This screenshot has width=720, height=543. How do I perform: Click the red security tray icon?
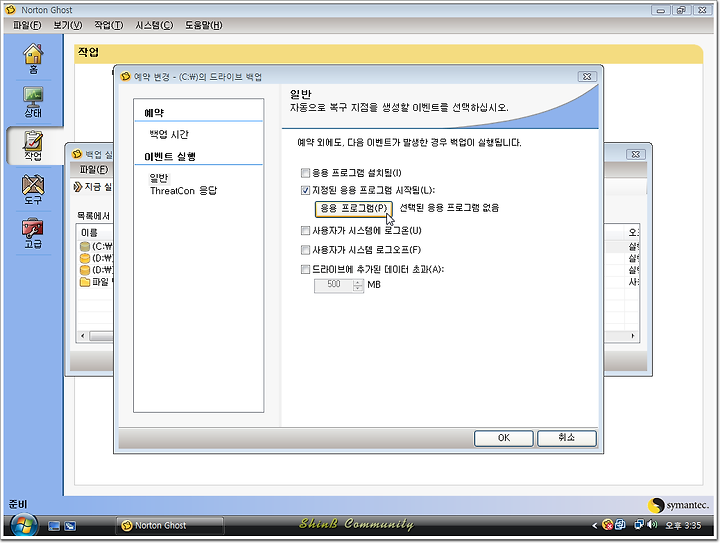coord(608,525)
